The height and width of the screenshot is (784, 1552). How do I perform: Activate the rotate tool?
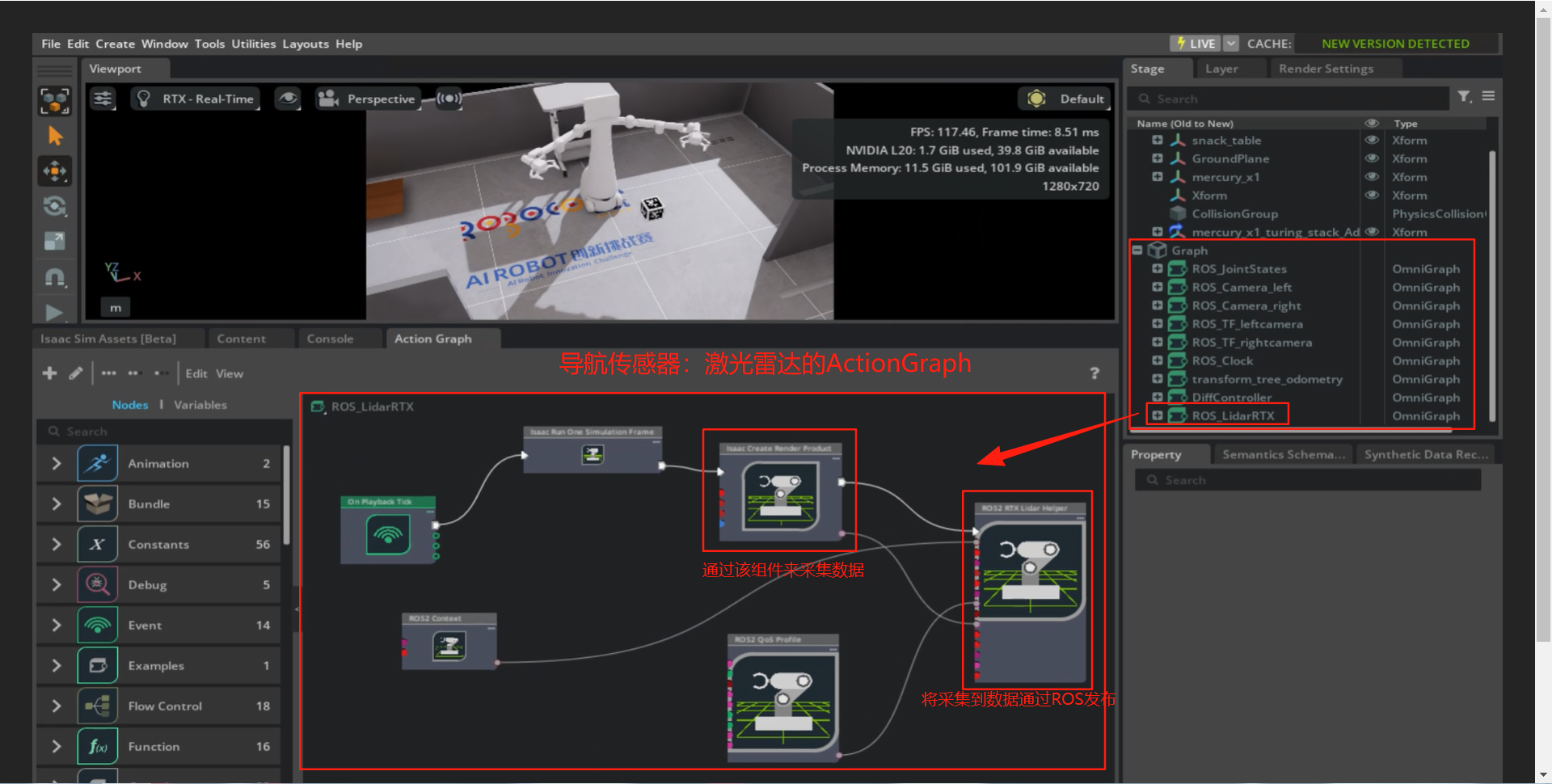tap(55, 205)
